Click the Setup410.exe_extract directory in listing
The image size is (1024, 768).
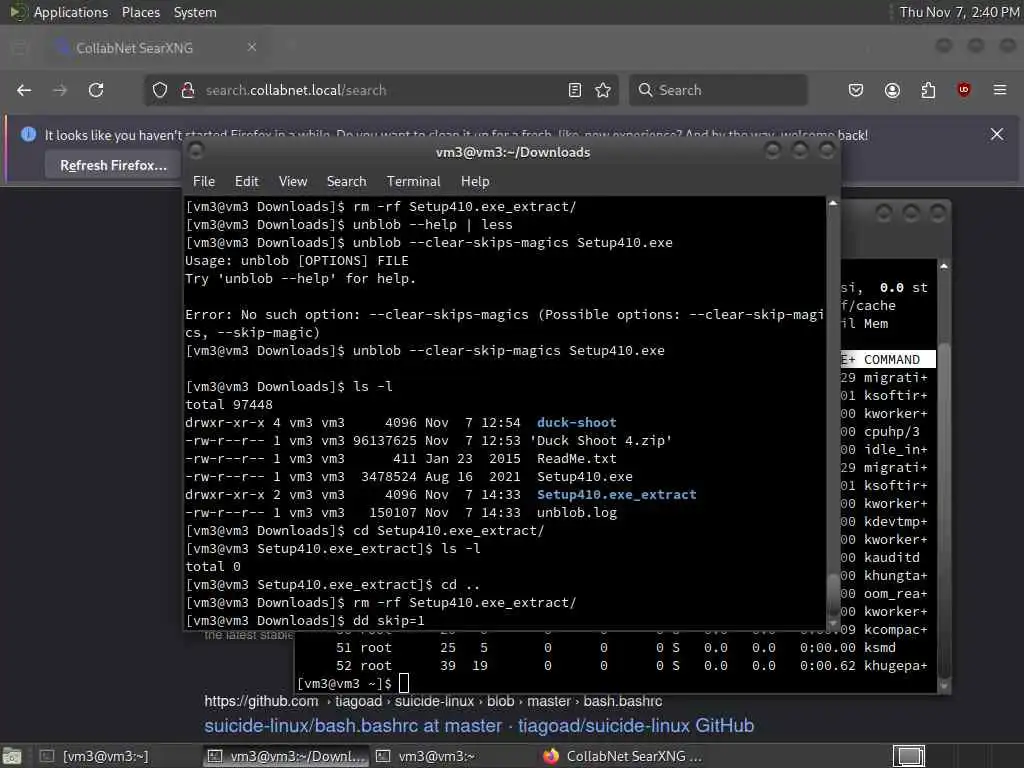(x=616, y=494)
